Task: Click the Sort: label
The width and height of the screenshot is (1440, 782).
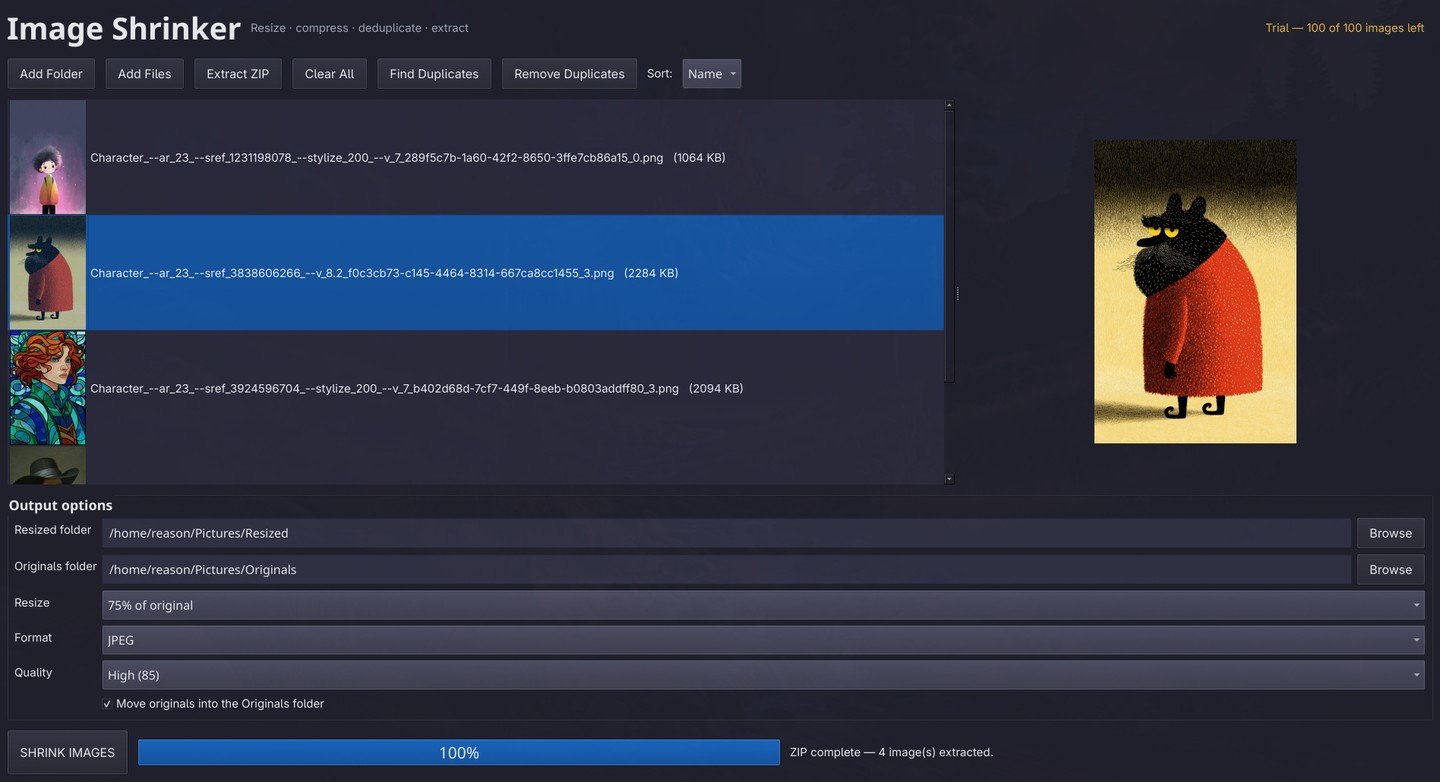Action: coord(659,74)
